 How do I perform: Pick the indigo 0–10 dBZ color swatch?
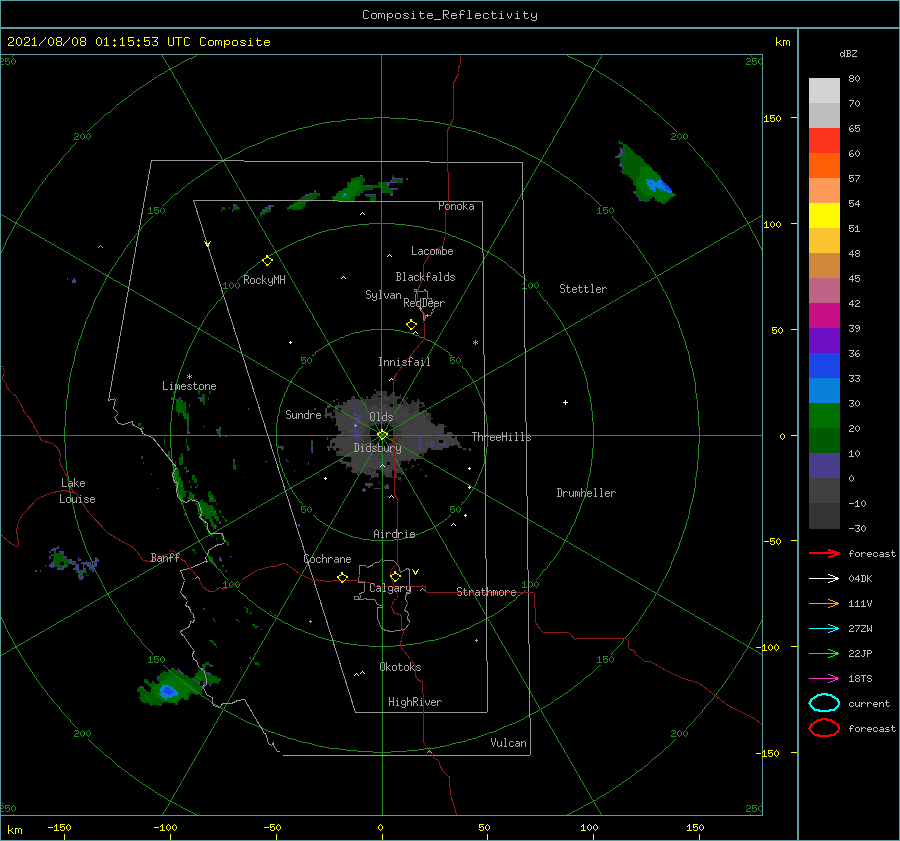click(x=824, y=465)
